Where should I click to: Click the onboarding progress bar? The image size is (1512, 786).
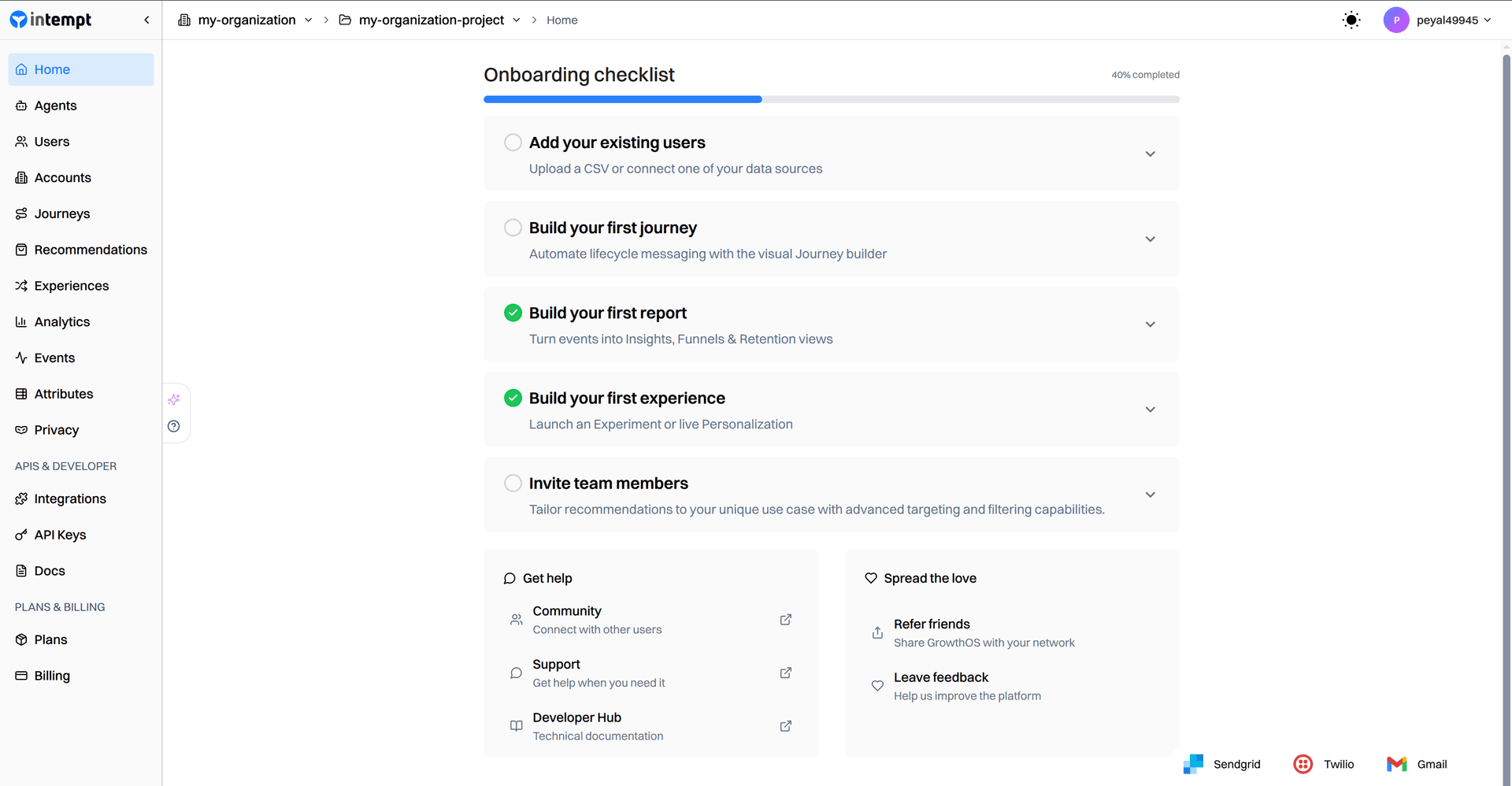pyautogui.click(x=832, y=99)
